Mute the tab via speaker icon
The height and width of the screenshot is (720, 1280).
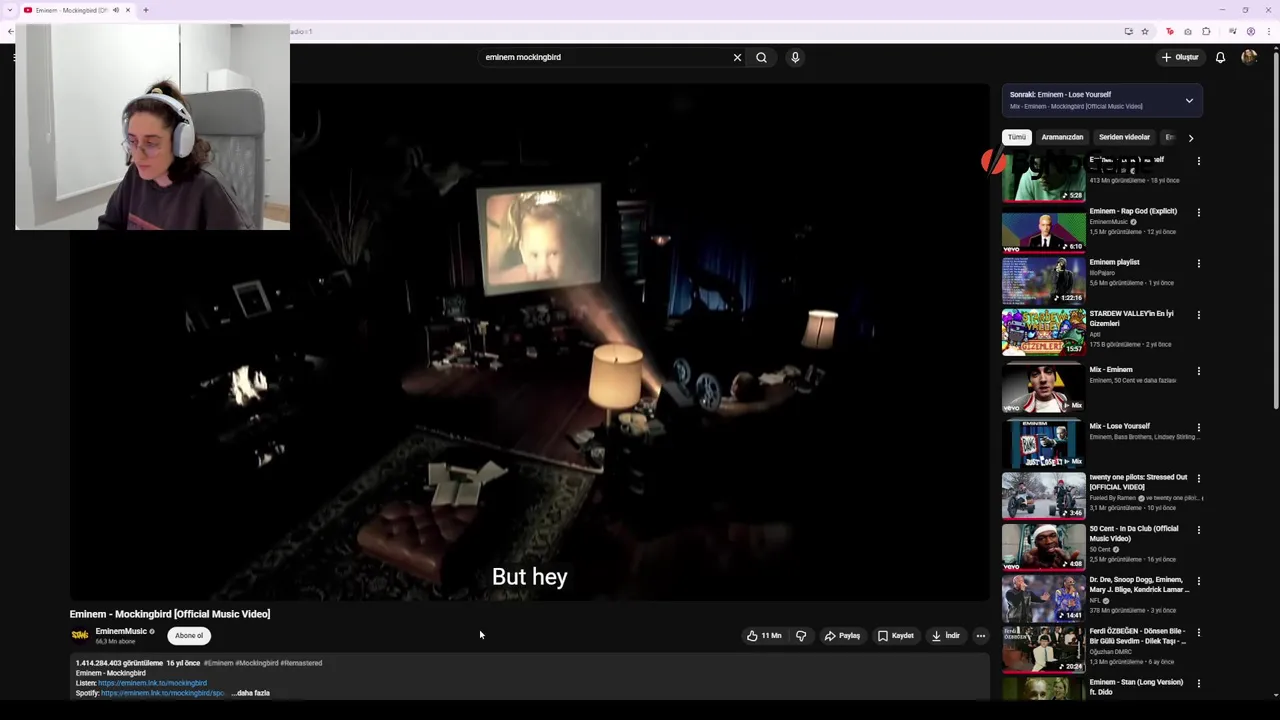click(115, 10)
